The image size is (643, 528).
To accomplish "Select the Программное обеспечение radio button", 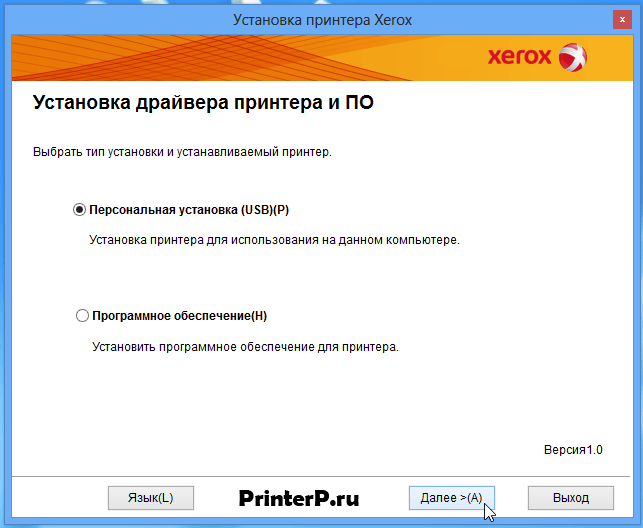I will (x=82, y=316).
